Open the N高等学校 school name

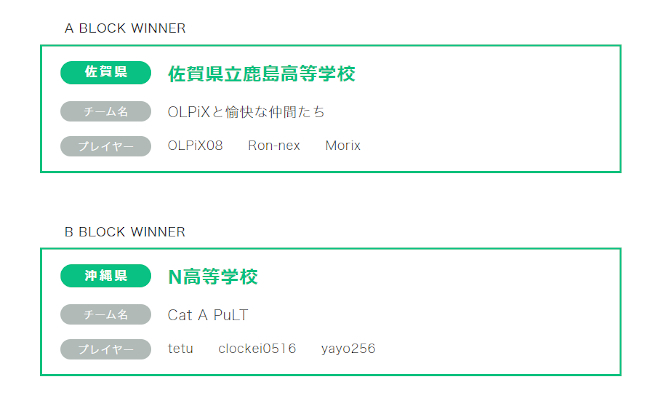point(213,277)
